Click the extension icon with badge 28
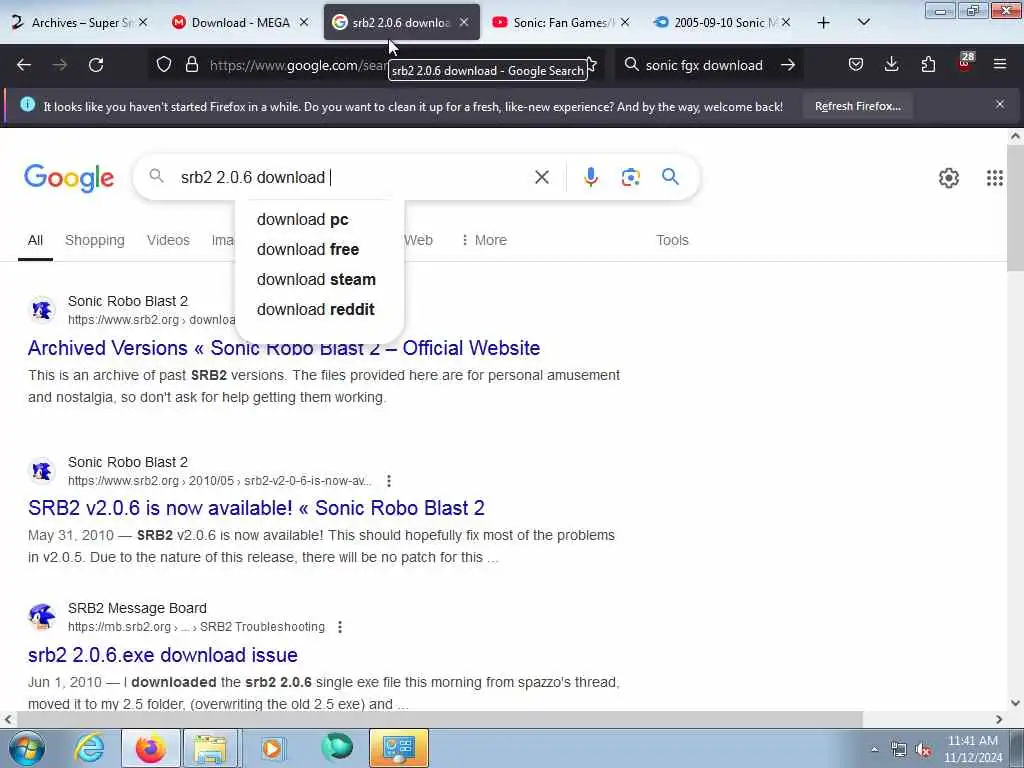Image resolution: width=1024 pixels, height=768 pixels. tap(965, 63)
